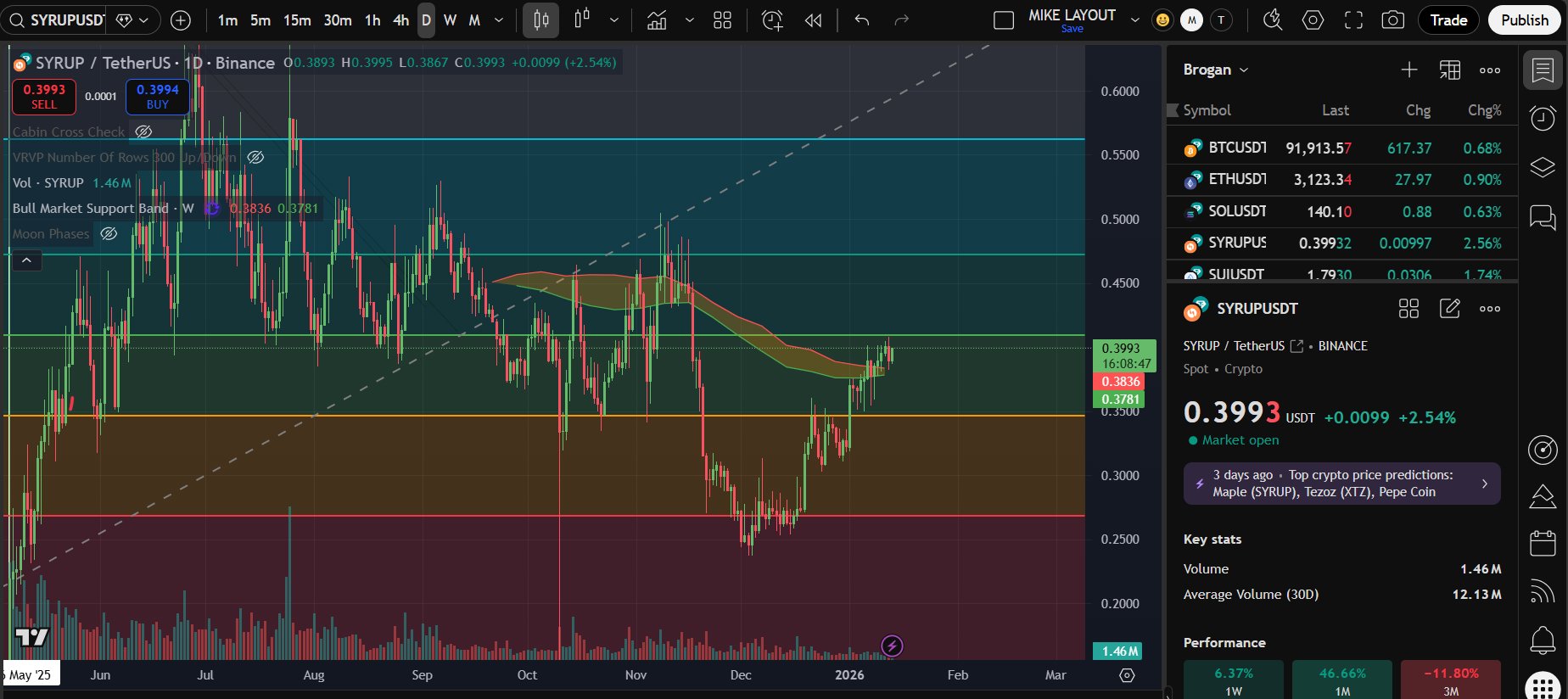Select the D daily timeframe
This screenshot has height=699, width=1568.
[x=426, y=20]
